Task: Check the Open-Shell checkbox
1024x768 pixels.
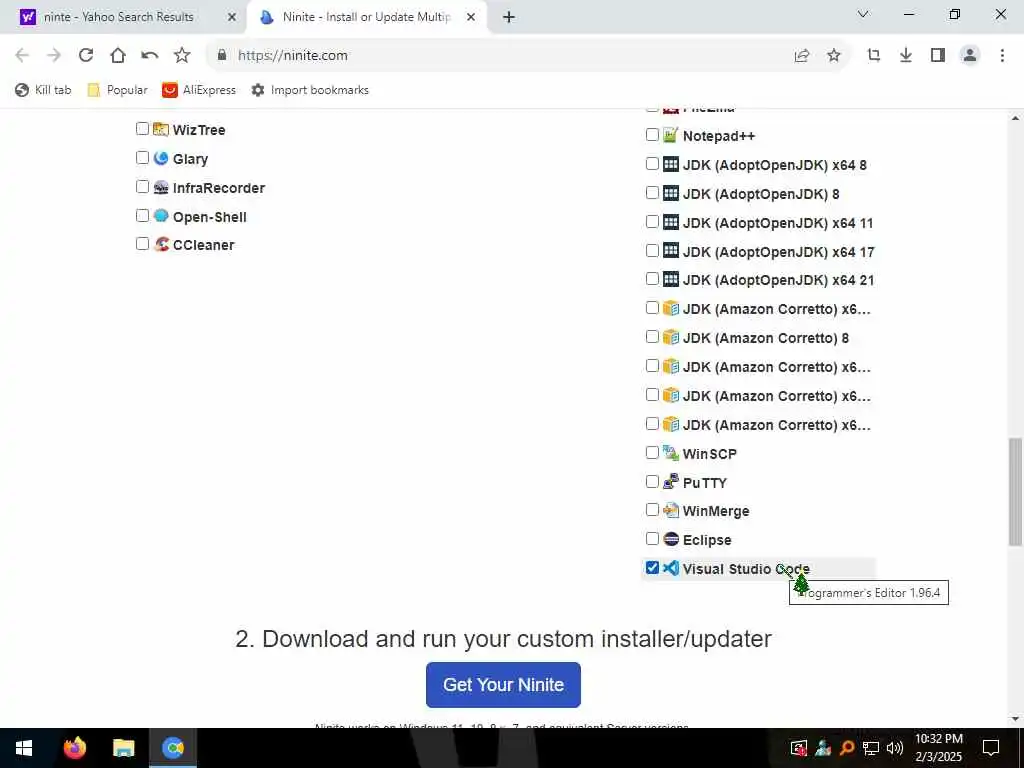Action: point(142,216)
